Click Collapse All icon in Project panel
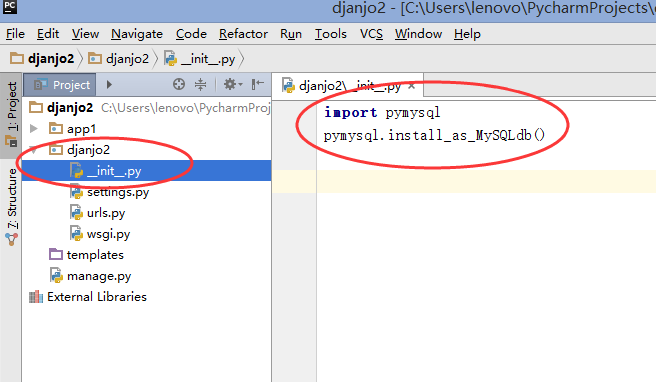Image resolution: width=656 pixels, height=382 pixels. click(x=201, y=85)
